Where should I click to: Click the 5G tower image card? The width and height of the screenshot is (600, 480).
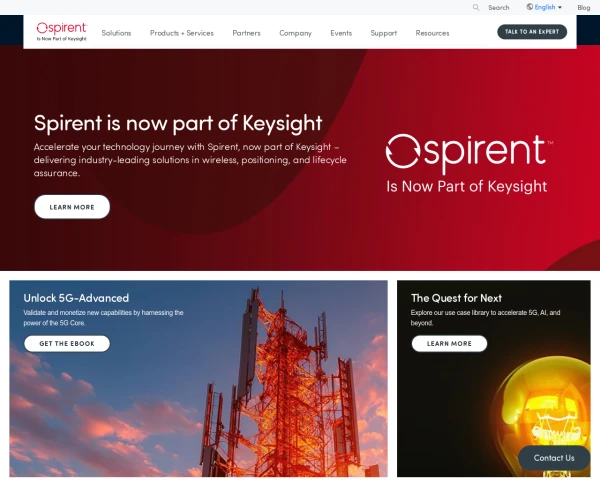click(x=198, y=378)
